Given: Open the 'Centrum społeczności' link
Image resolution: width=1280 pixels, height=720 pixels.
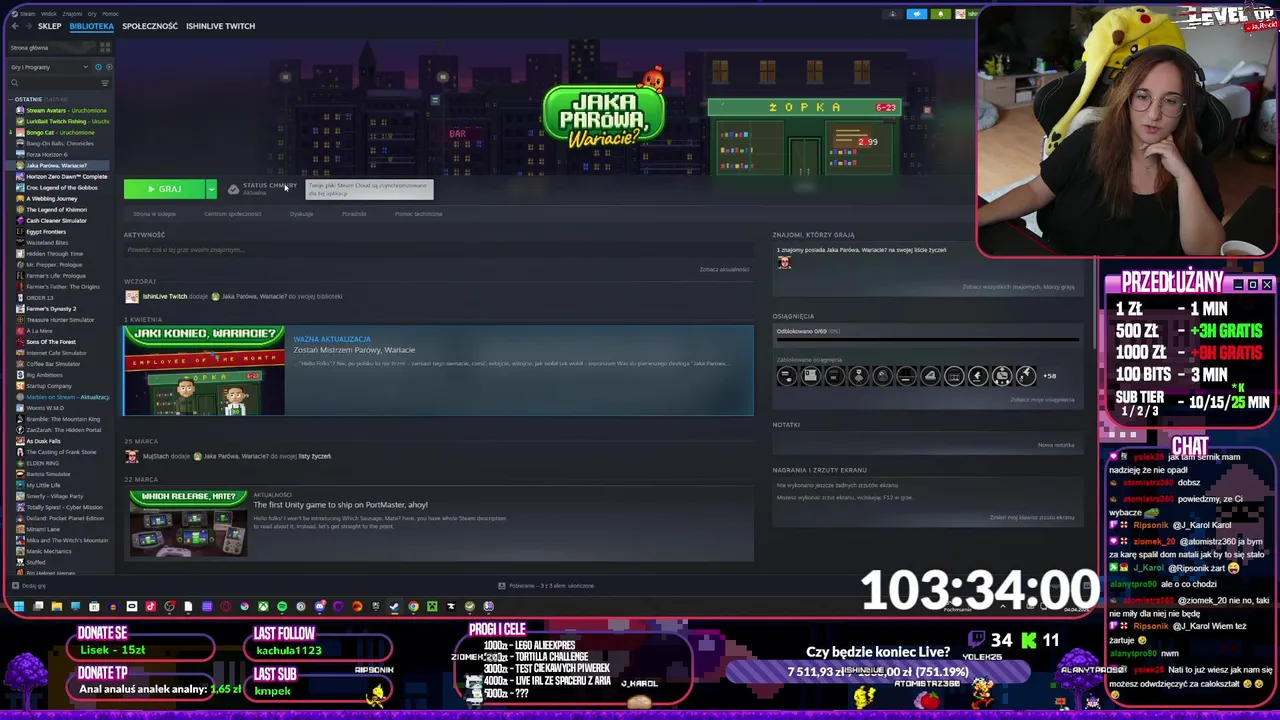Looking at the screenshot, I should coord(232,214).
